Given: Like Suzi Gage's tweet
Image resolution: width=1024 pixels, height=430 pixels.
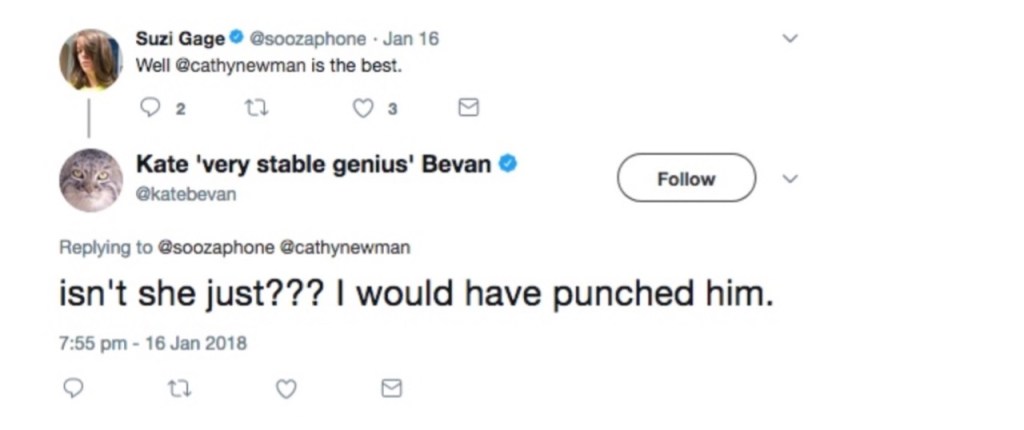Looking at the screenshot, I should (364, 108).
